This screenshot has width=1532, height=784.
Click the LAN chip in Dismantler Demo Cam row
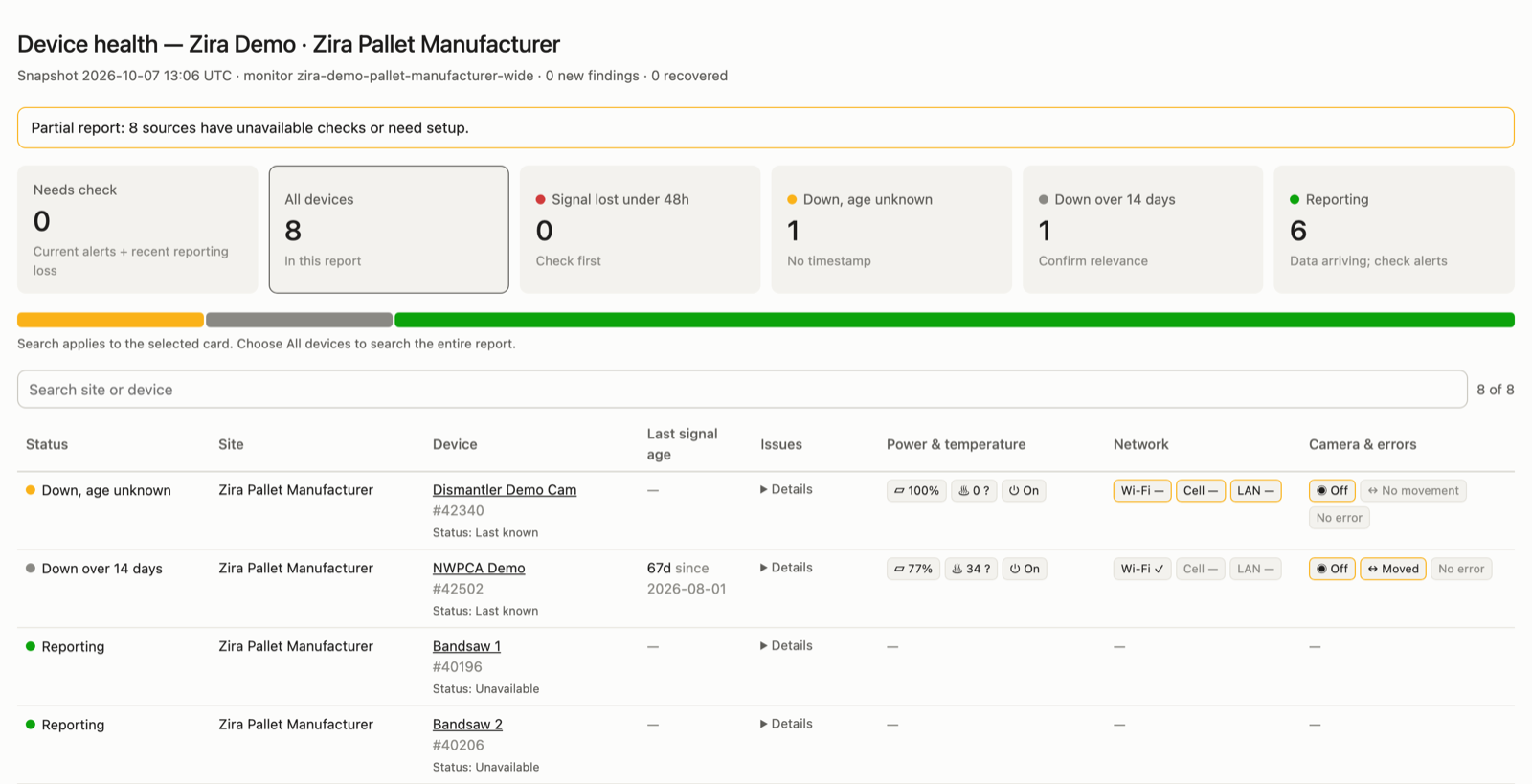[x=1255, y=491]
